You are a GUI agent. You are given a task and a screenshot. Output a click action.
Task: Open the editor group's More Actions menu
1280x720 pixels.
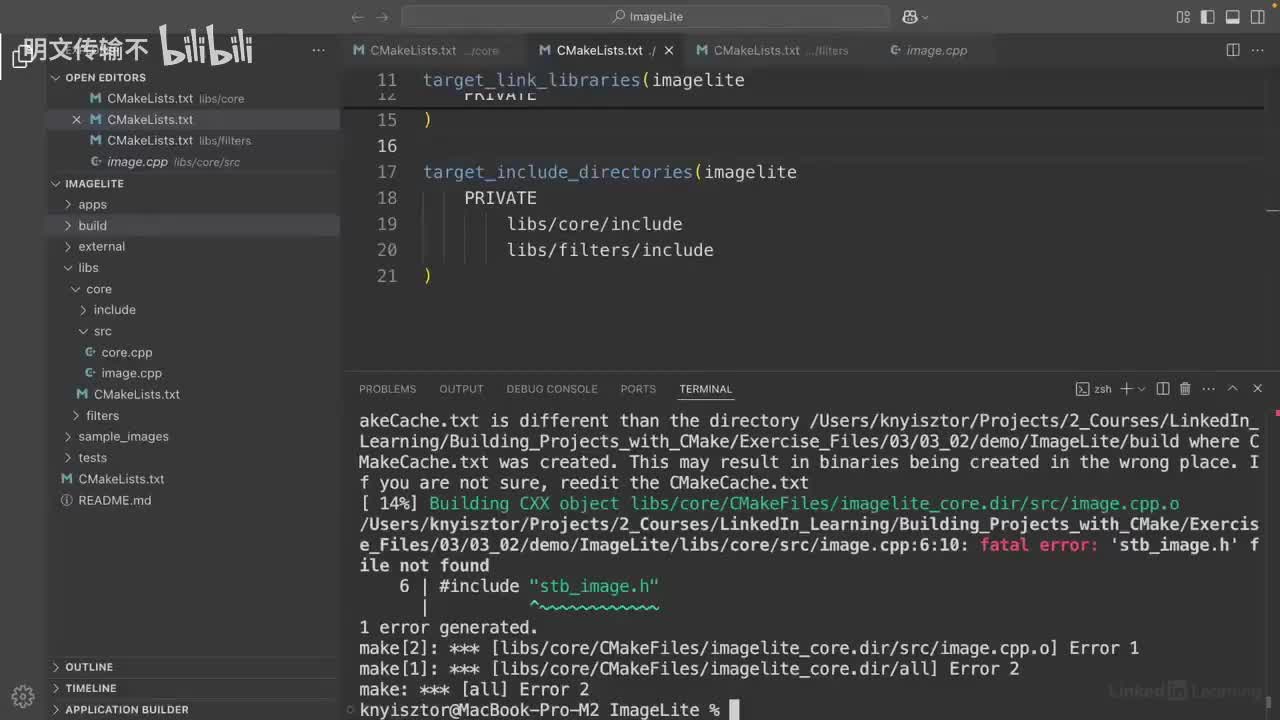point(1258,50)
